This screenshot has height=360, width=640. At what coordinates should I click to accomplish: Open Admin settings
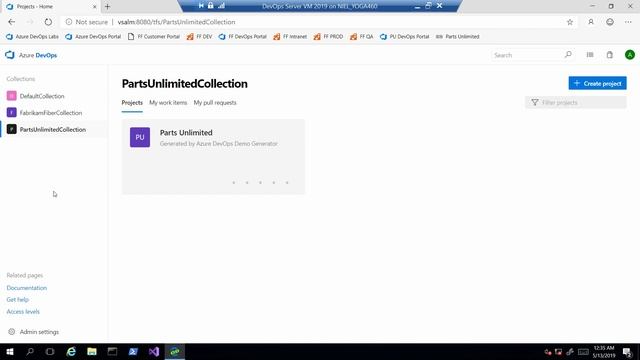click(33, 332)
